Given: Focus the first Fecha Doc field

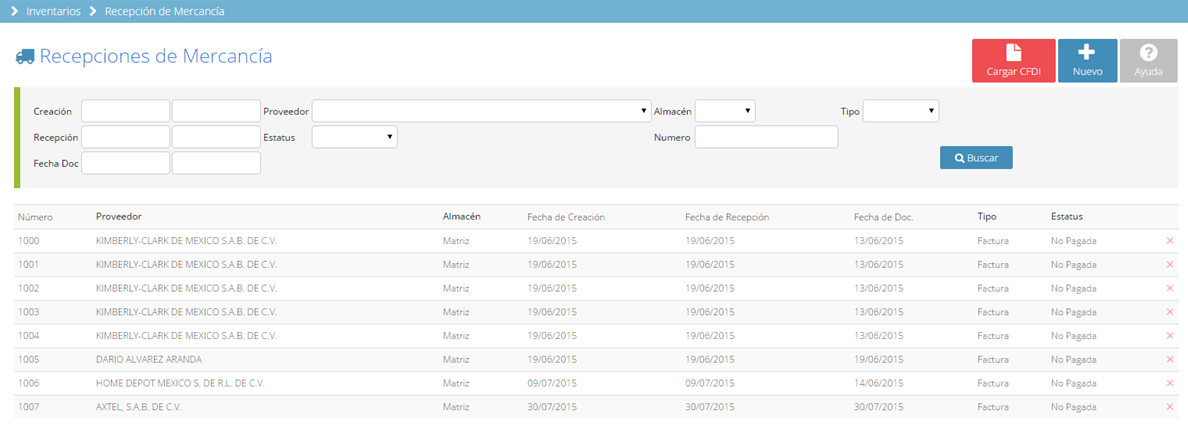Looking at the screenshot, I should pos(126,162).
